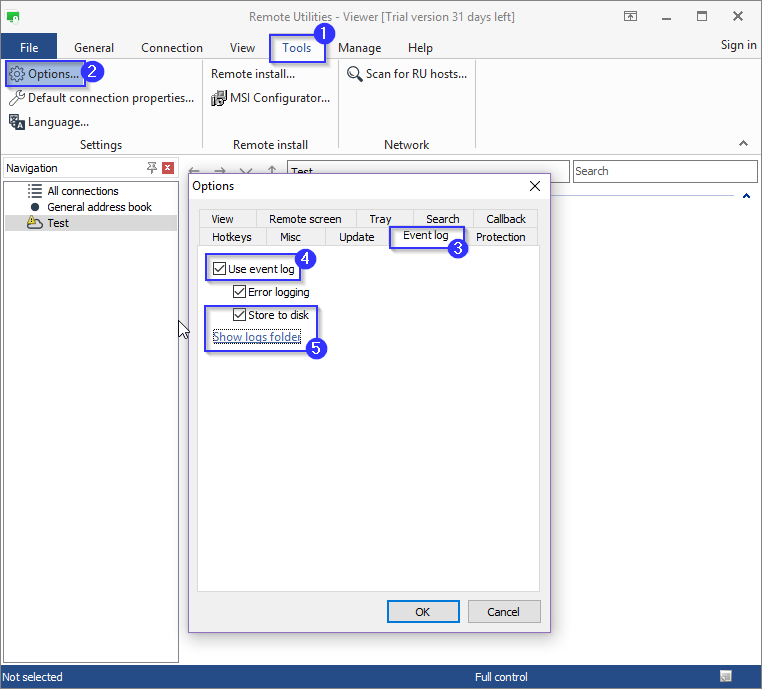This screenshot has width=762, height=689.
Task: Open the Show logs folder link
Action: 256,337
